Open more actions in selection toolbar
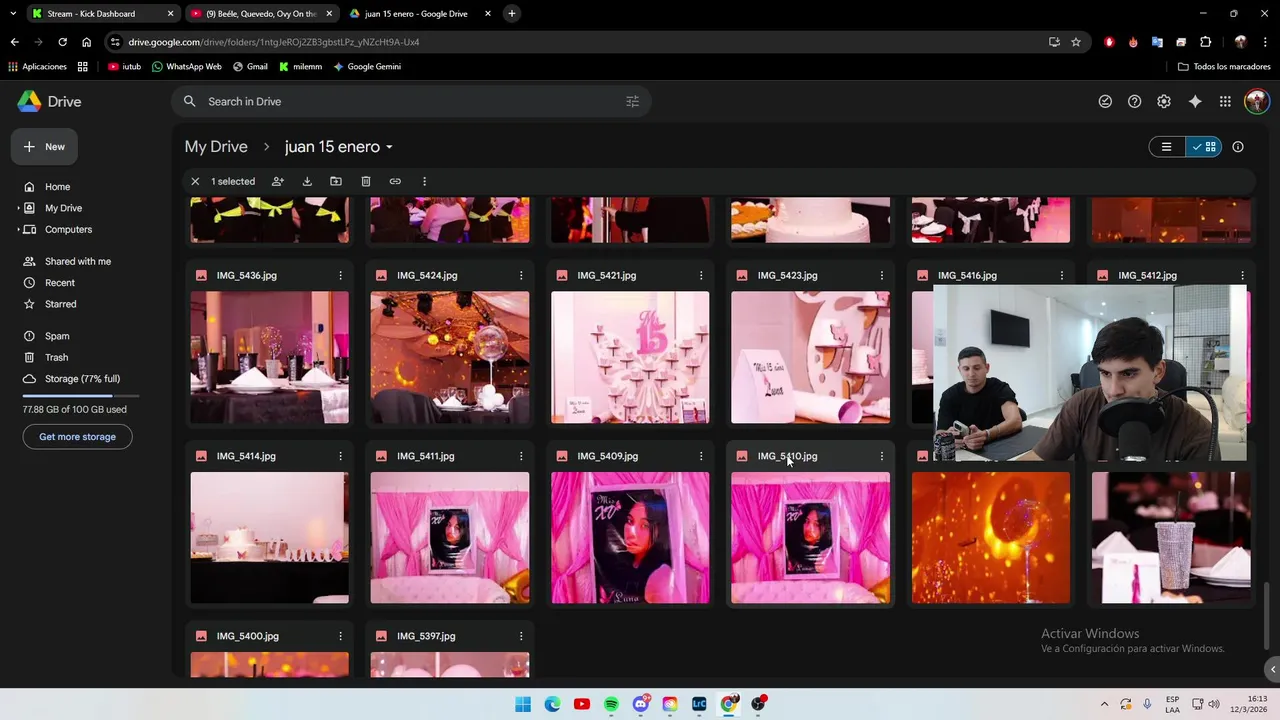Viewport: 1280px width, 720px height. click(424, 181)
